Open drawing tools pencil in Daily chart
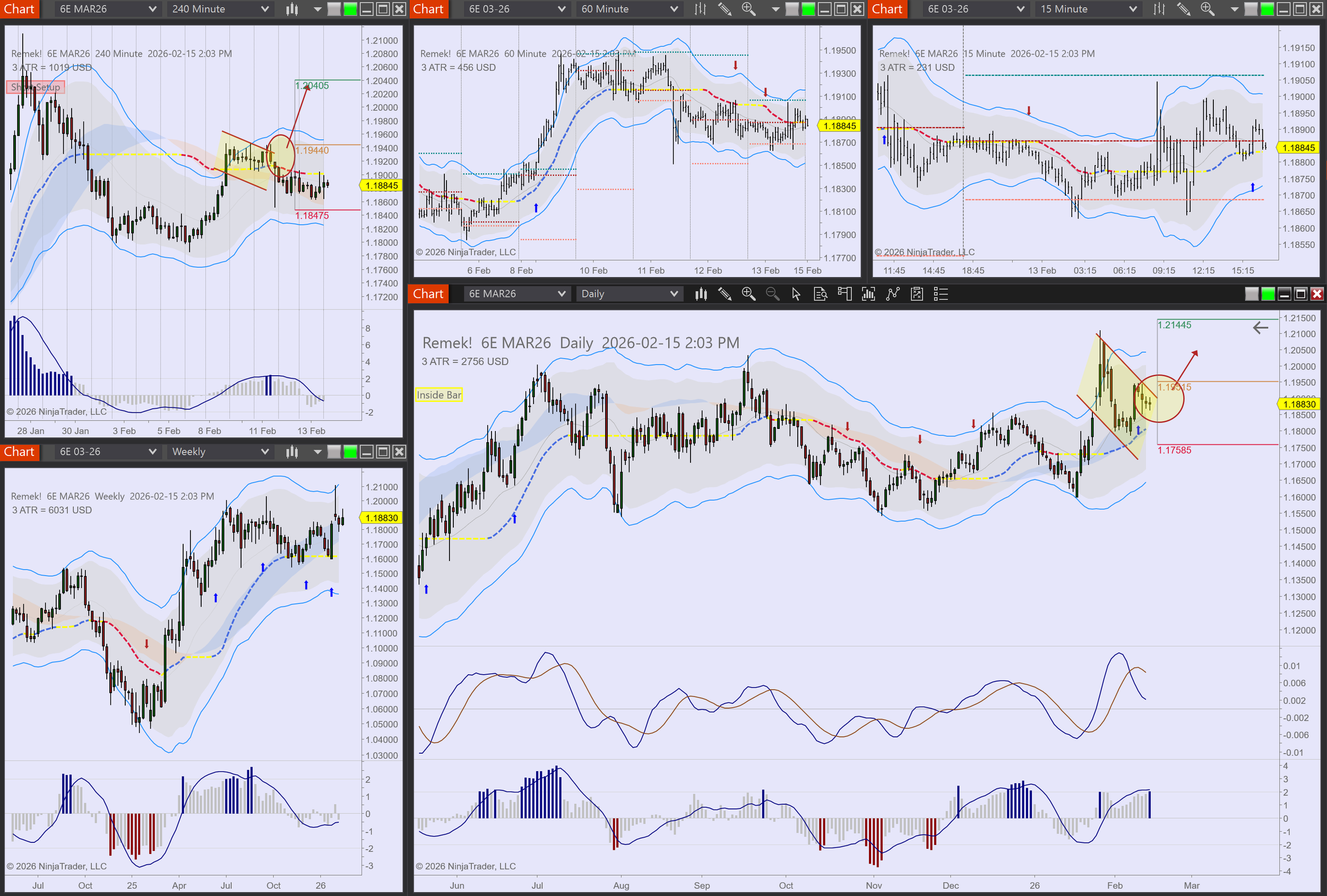Viewport: 1327px width, 896px height. pos(725,294)
